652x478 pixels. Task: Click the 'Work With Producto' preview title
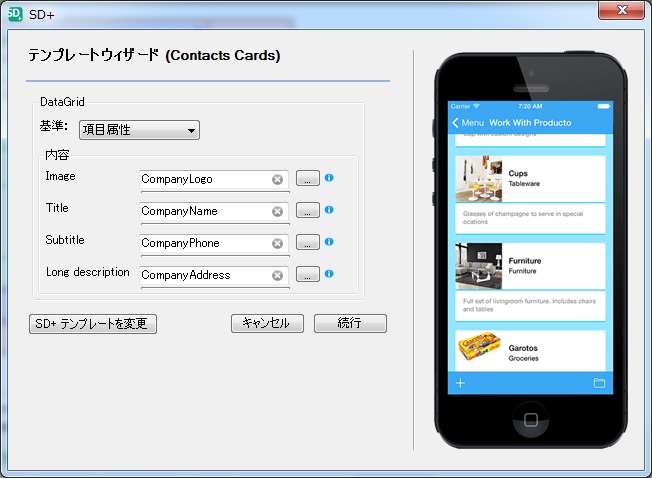(530, 123)
